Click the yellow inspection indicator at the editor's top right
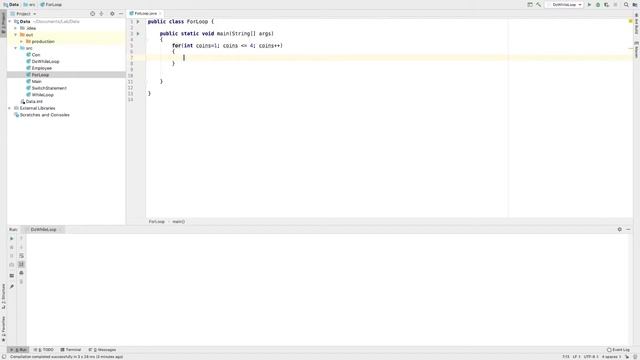The image size is (640, 360). click(x=630, y=21)
